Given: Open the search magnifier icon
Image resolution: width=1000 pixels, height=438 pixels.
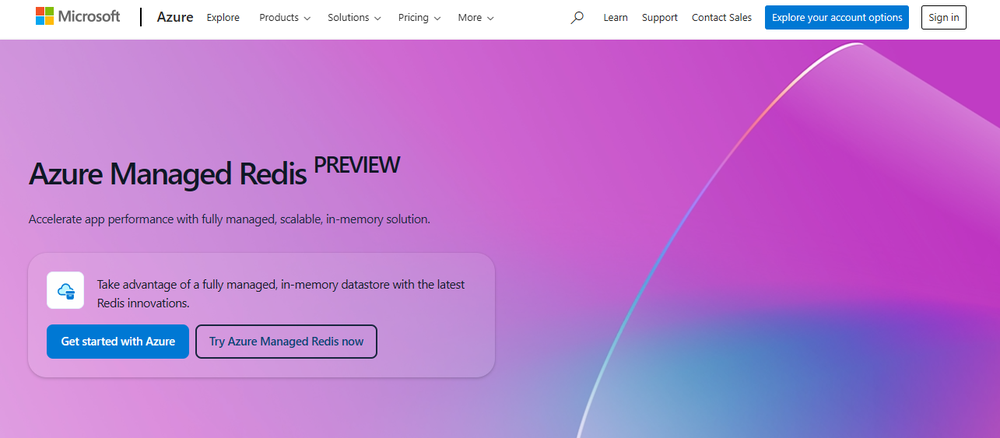Looking at the screenshot, I should pos(577,17).
